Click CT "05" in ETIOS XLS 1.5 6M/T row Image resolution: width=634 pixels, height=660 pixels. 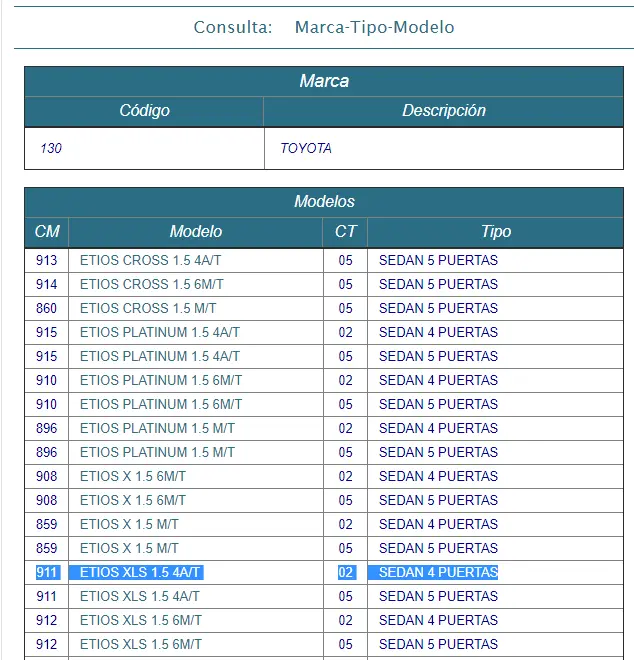(x=345, y=644)
